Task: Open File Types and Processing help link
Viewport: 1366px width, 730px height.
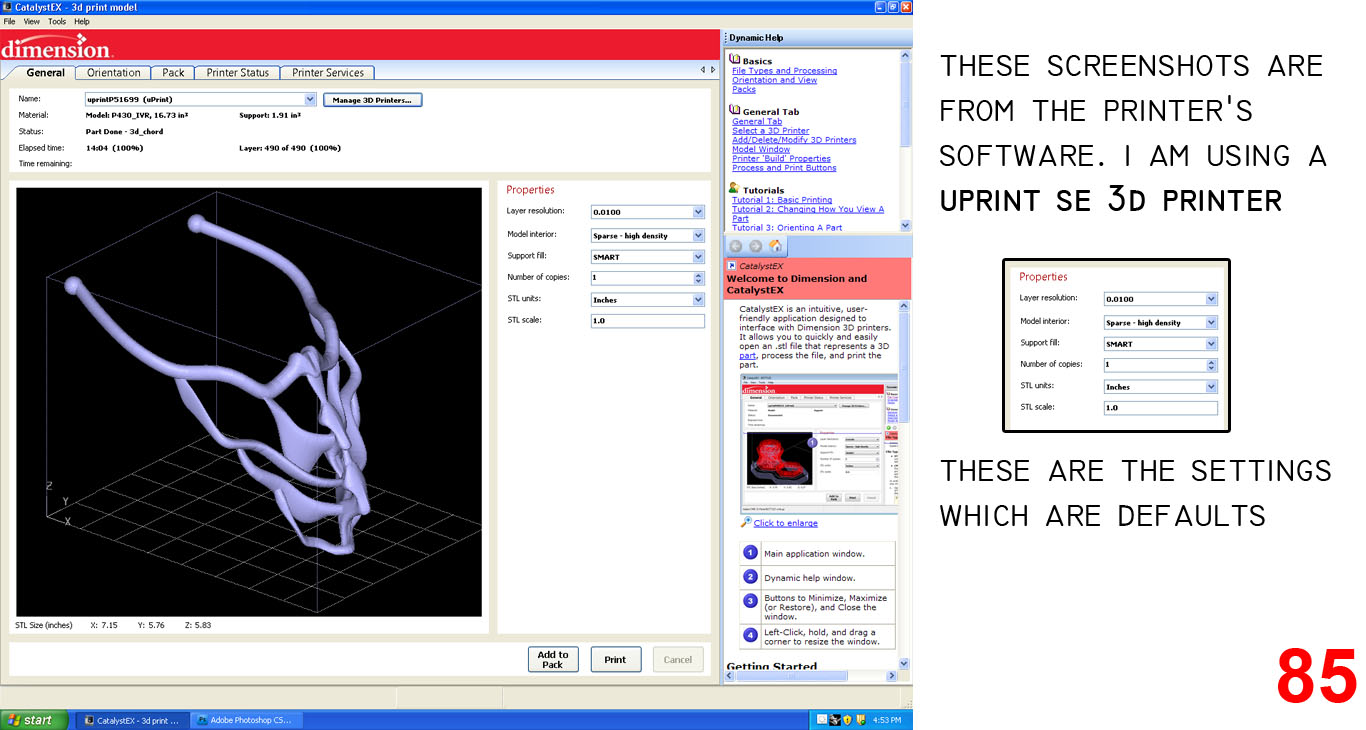Action: [784, 71]
